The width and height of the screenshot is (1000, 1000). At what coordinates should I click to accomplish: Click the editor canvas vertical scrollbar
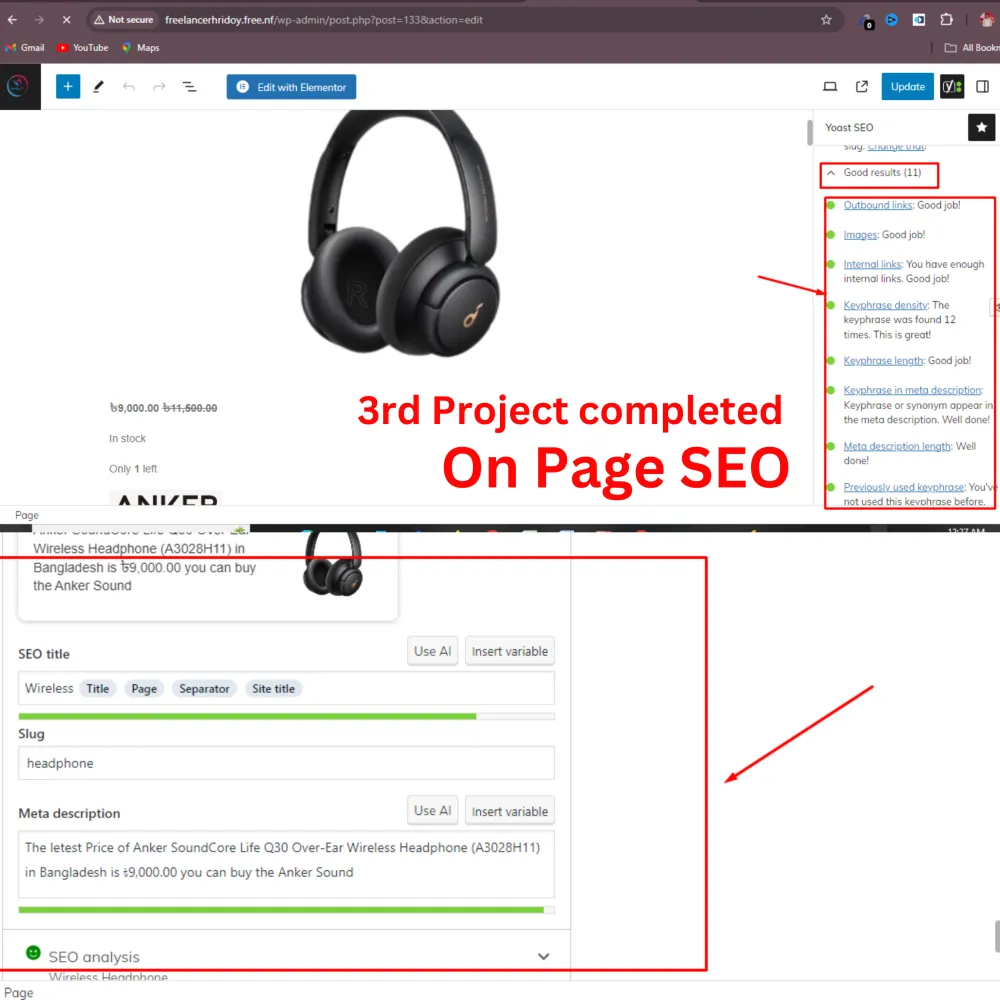click(810, 133)
